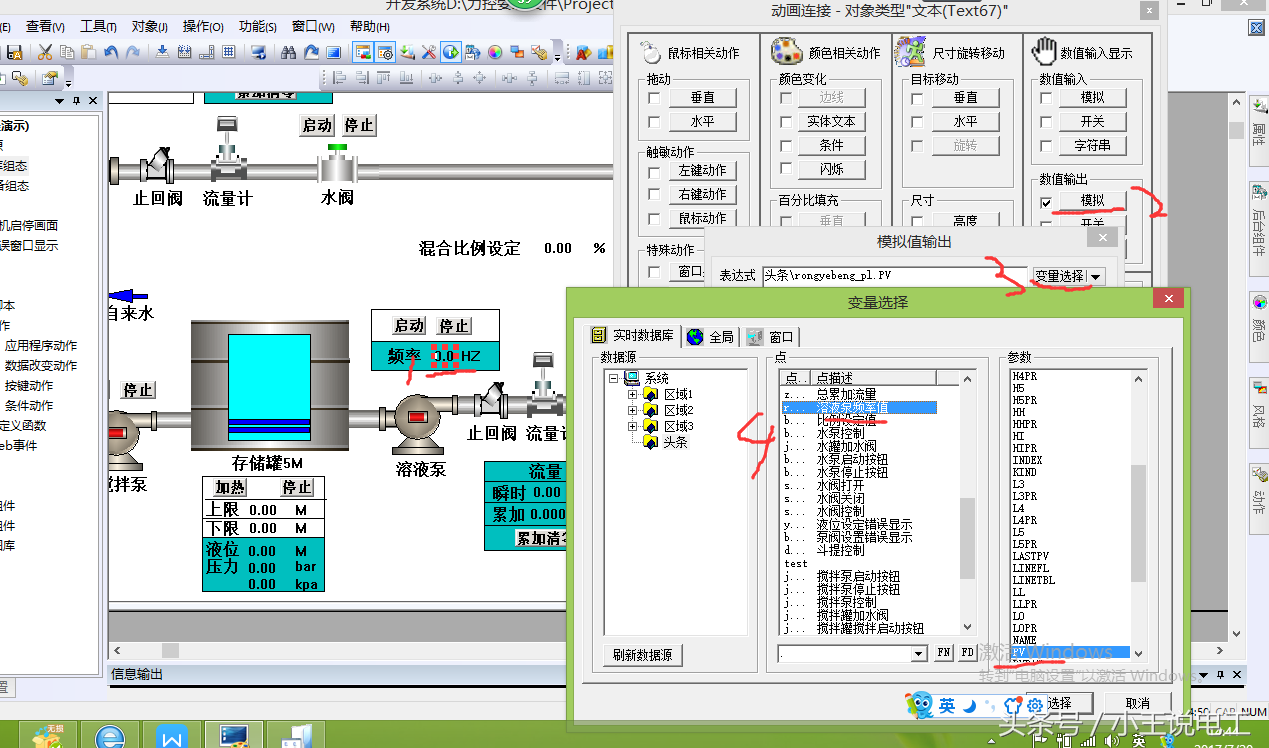Screen dimensions: 1269x748
Task: Click the 取消 button in 变量选择
Action: 1137,703
